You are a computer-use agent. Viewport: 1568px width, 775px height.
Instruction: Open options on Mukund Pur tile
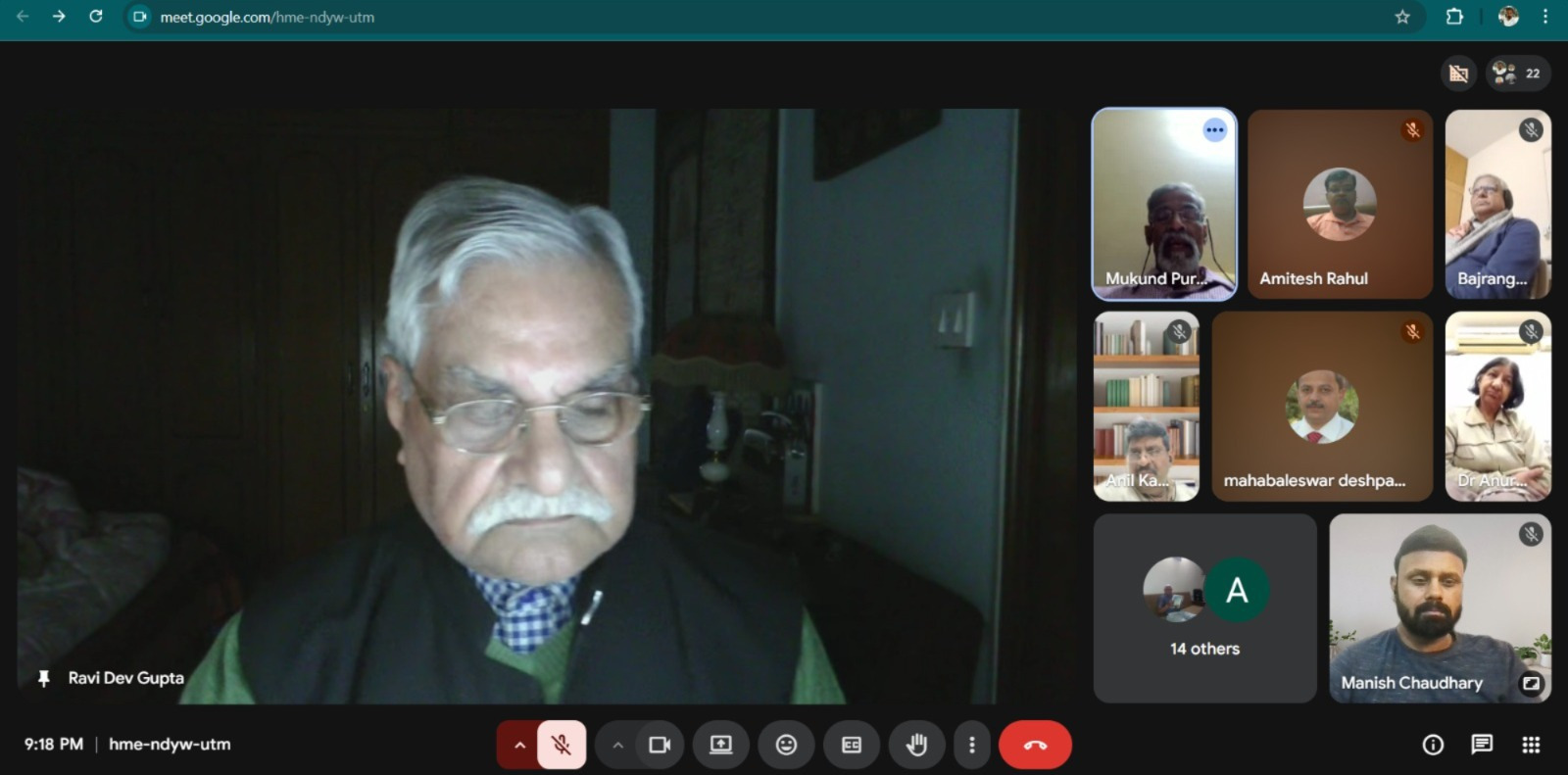pos(1215,130)
